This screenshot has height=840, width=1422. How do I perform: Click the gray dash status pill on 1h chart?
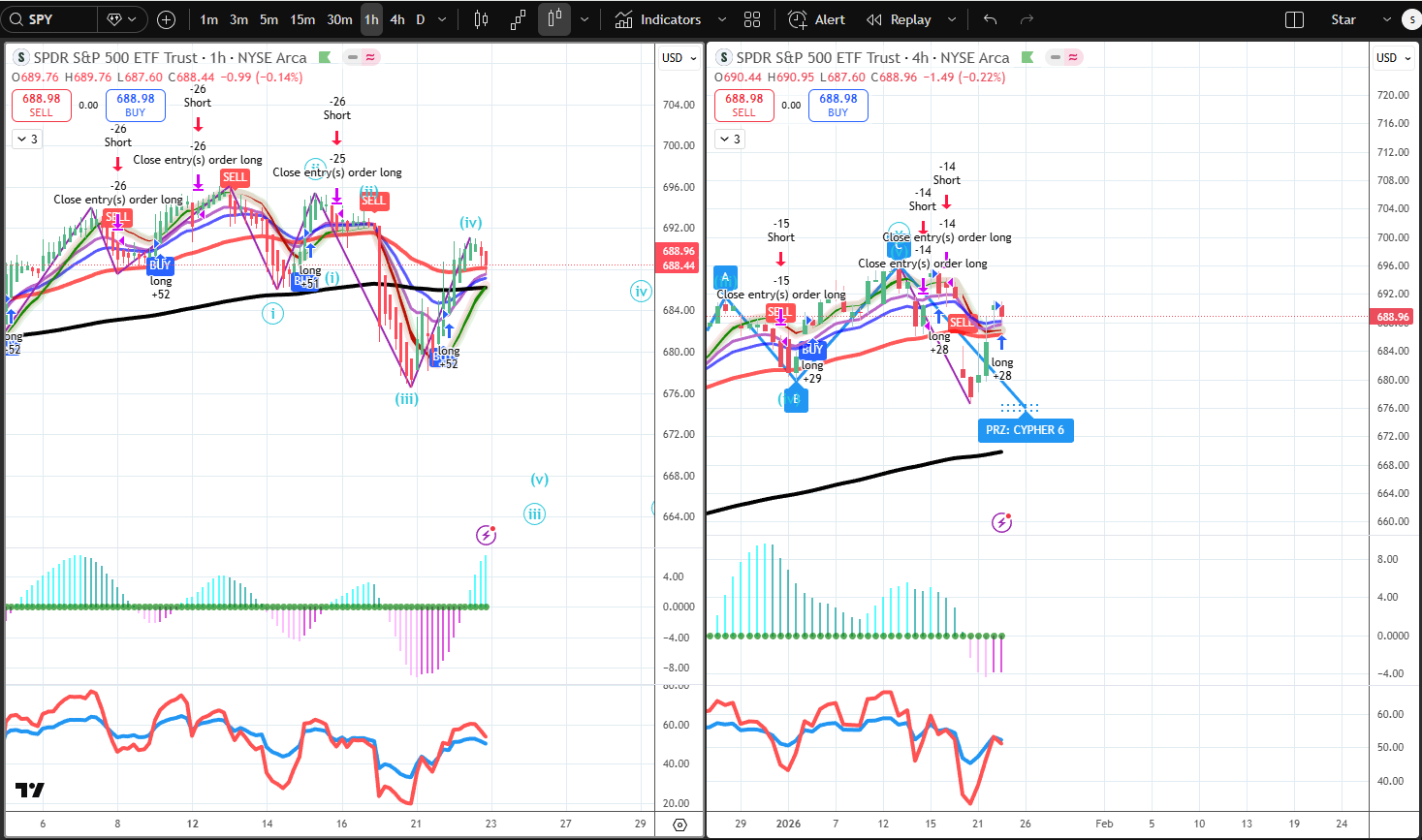click(x=353, y=57)
